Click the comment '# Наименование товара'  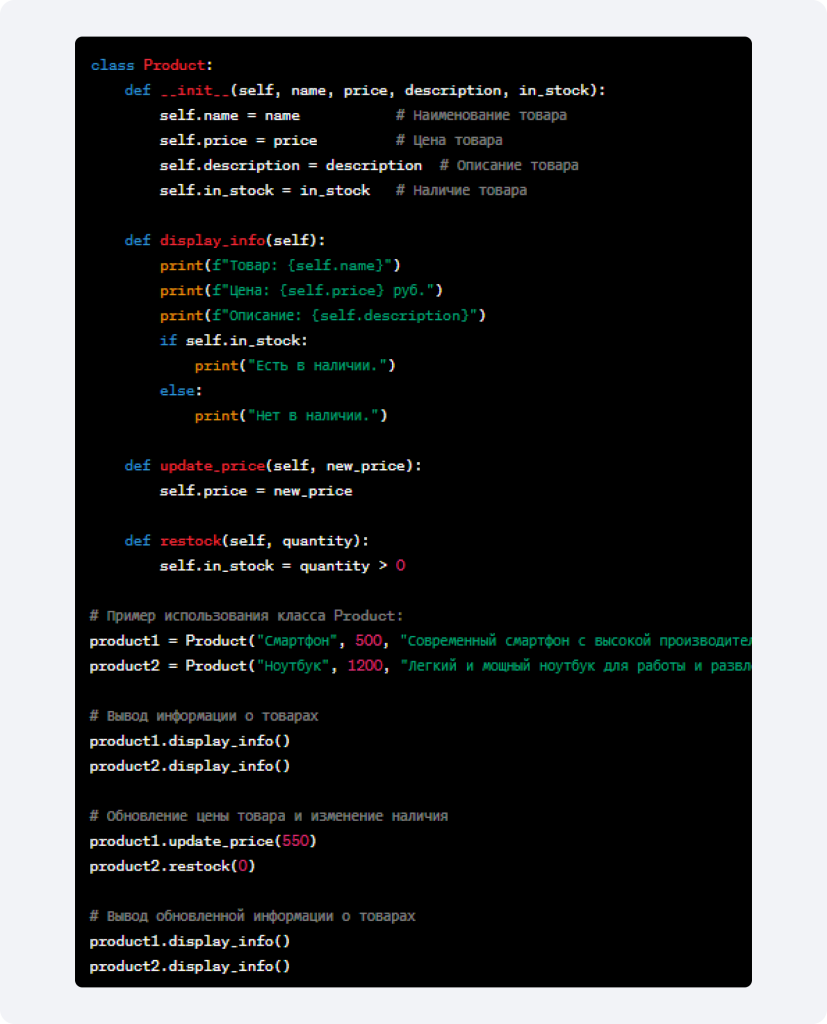click(481, 116)
